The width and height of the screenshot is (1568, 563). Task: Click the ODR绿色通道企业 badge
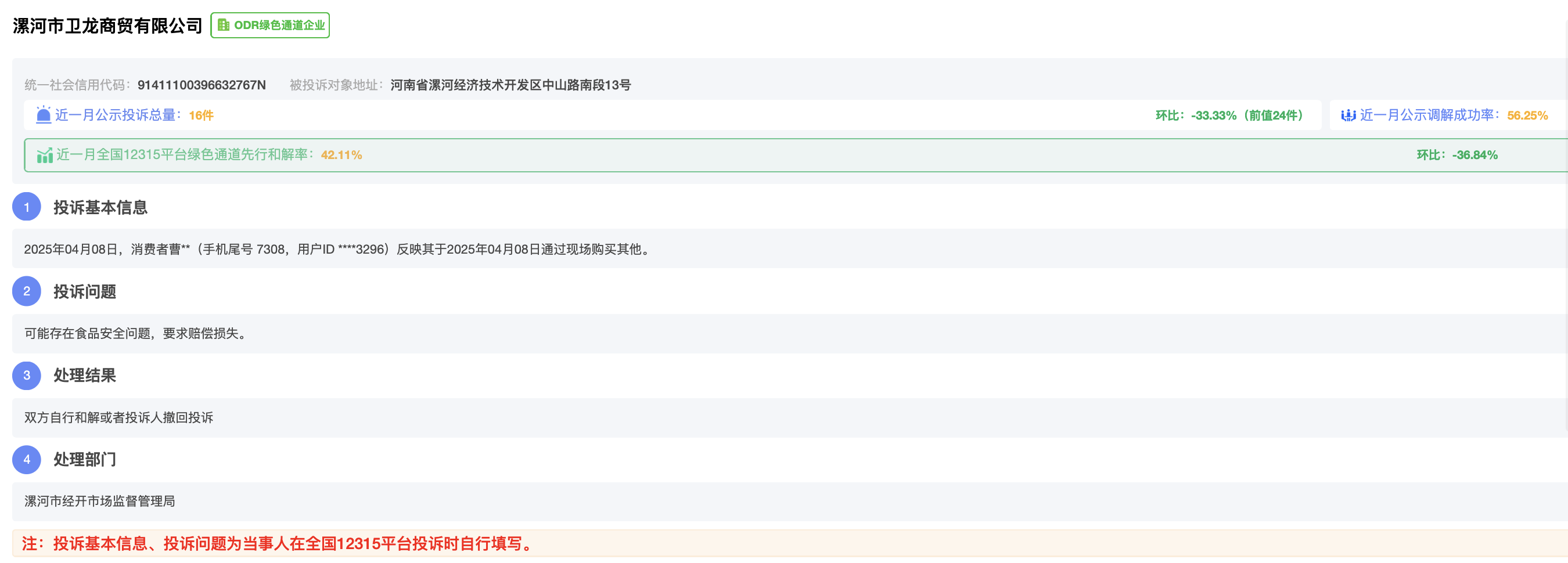pyautogui.click(x=269, y=26)
